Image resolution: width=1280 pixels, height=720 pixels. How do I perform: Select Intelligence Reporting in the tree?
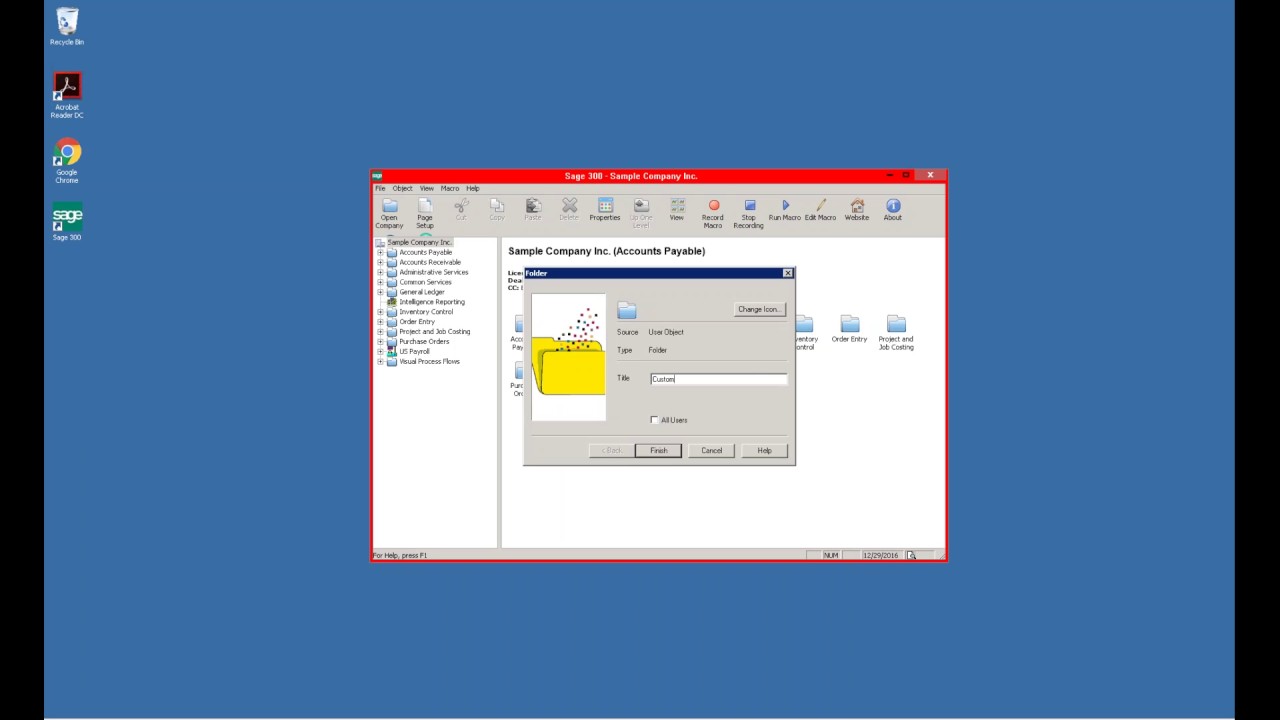(431, 302)
